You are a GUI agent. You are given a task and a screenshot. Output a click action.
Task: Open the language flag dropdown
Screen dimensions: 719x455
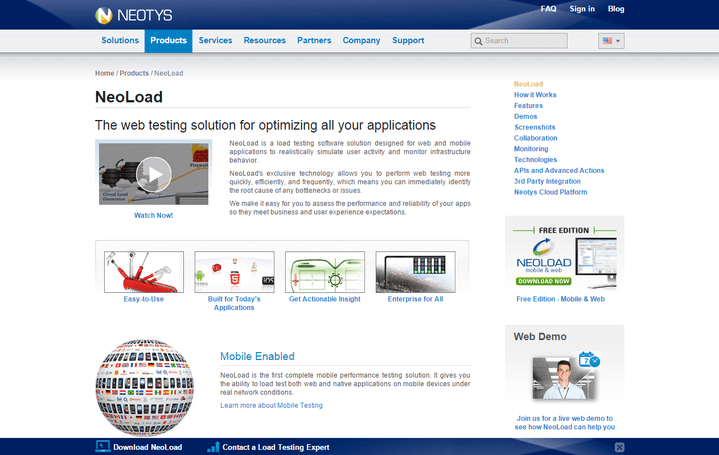pos(610,41)
